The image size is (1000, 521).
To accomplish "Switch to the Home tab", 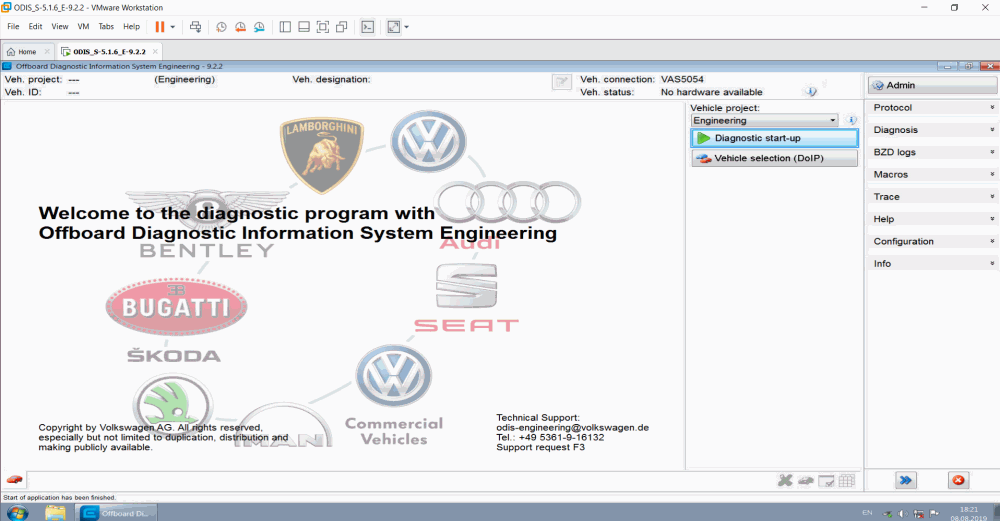I will click(x=27, y=52).
